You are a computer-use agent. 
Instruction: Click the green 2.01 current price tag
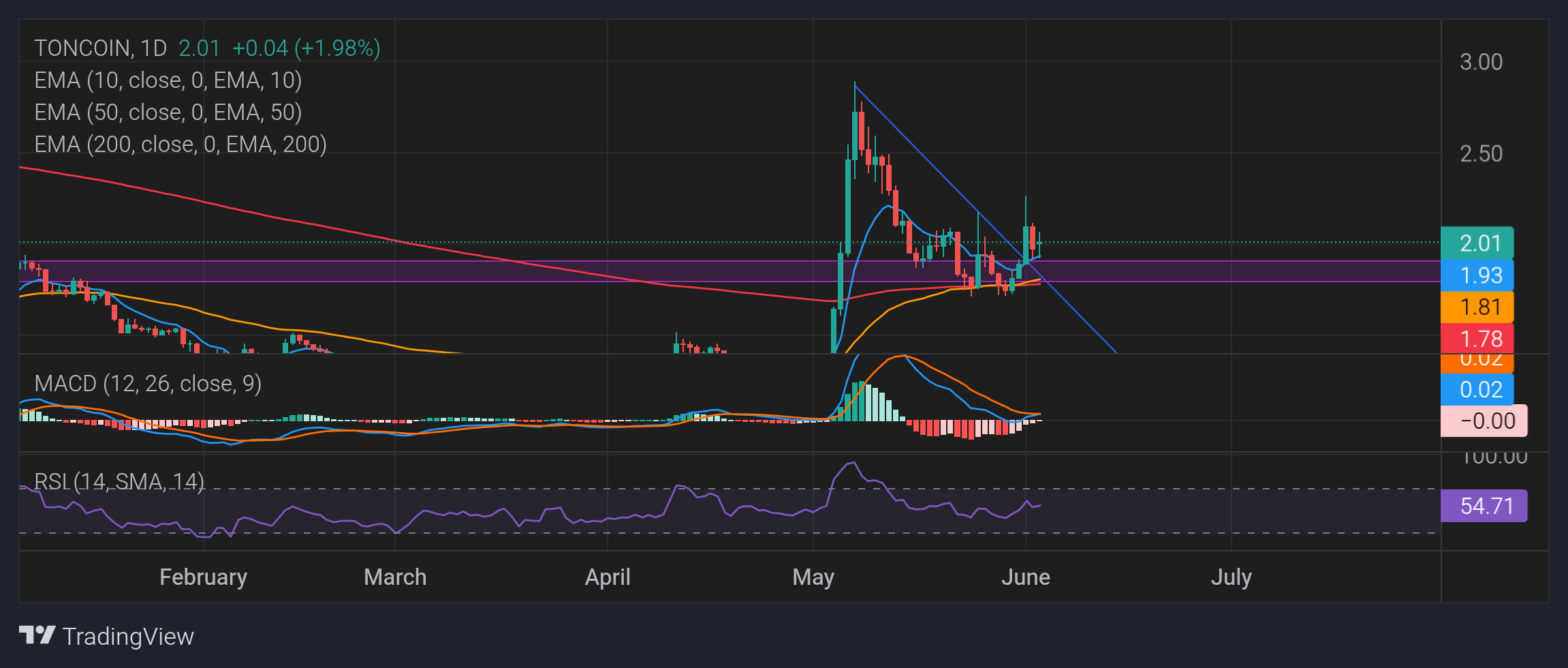coord(1477,243)
